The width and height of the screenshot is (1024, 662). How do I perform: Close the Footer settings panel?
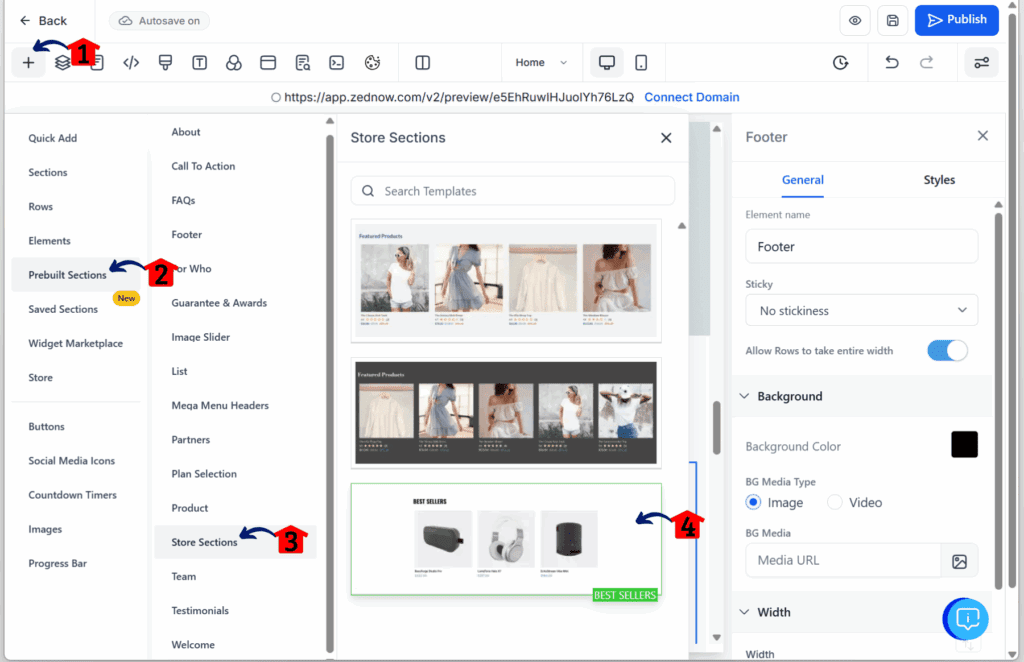pos(983,136)
